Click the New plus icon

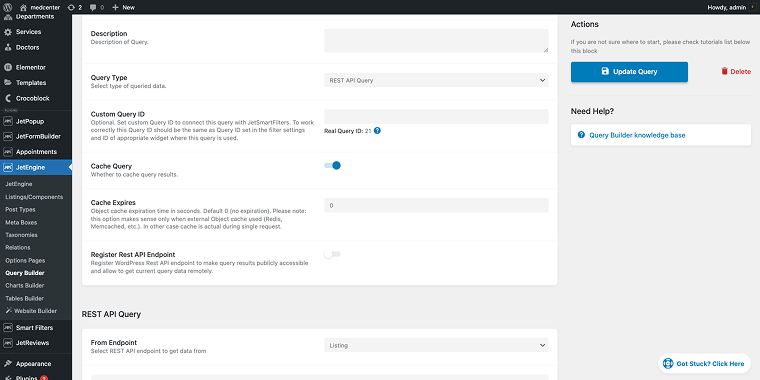click(115, 7)
